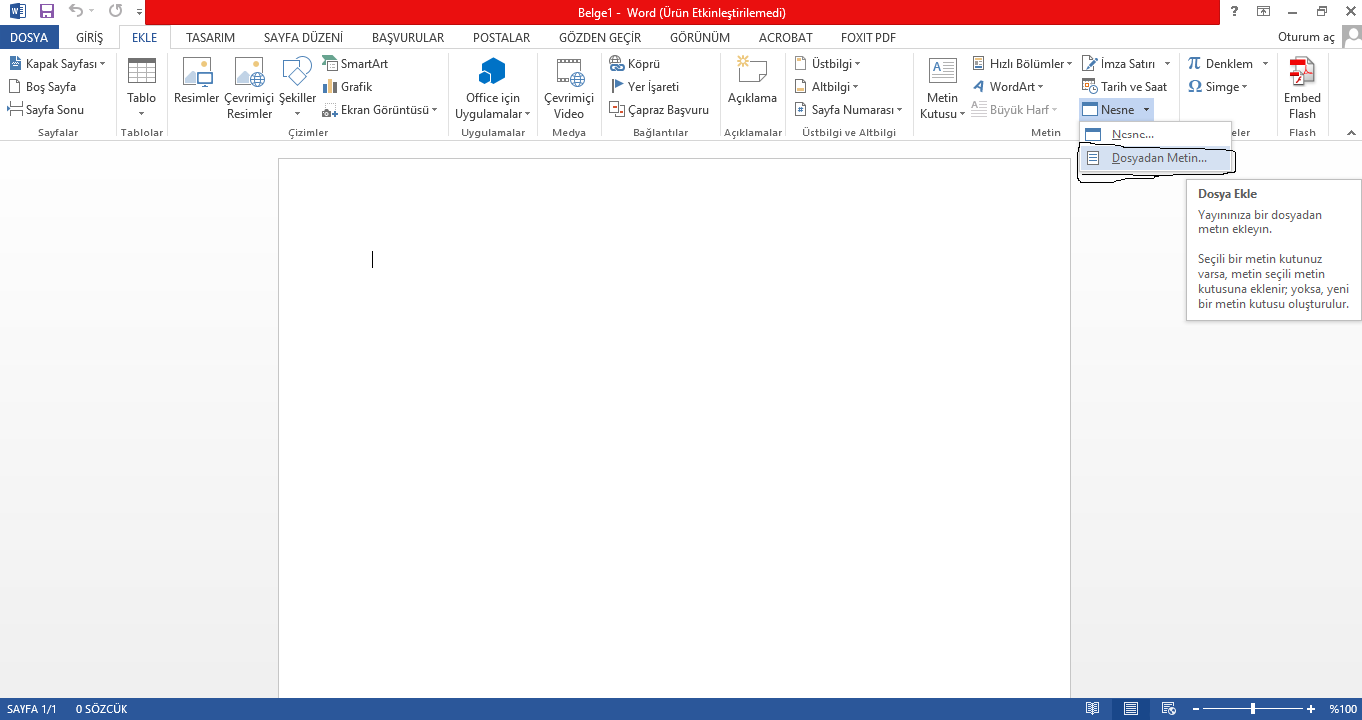
Task: Open the TASARIM tab
Action: [210, 38]
